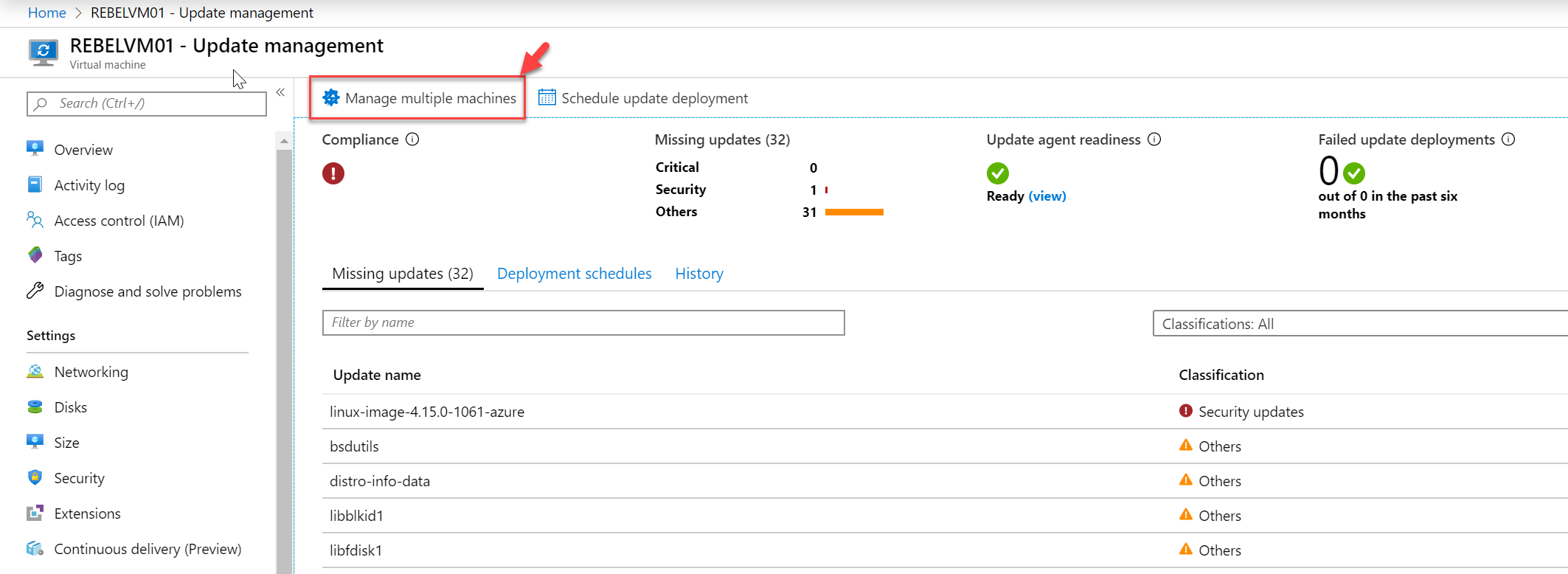The image size is (1568, 574).
Task: Collapse the sidebar with double chevron
Action: click(x=280, y=92)
